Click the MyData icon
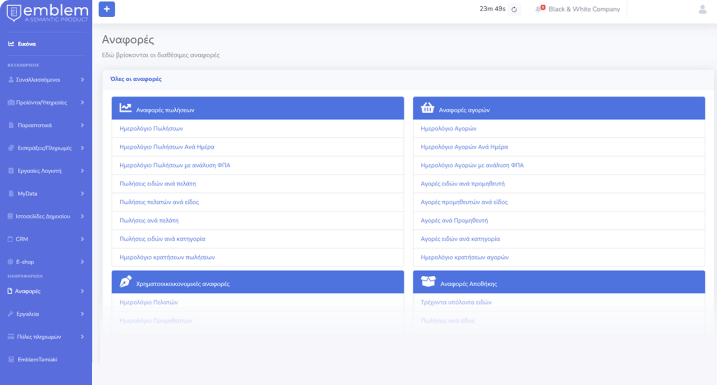The image size is (717, 385). point(11,193)
